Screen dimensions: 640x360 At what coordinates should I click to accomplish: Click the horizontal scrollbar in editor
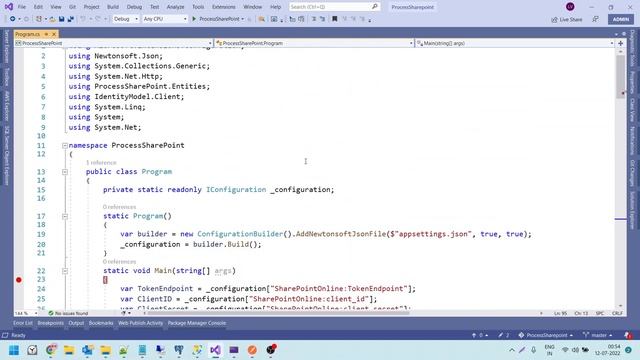click(x=278, y=313)
